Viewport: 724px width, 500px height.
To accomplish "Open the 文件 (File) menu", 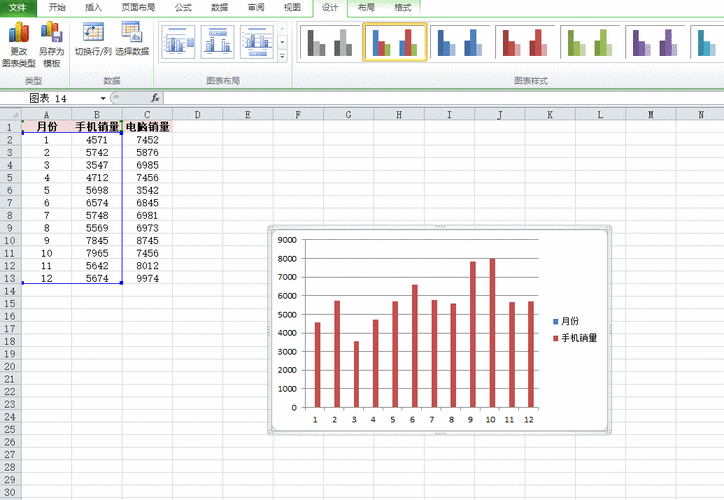I will coord(18,7).
